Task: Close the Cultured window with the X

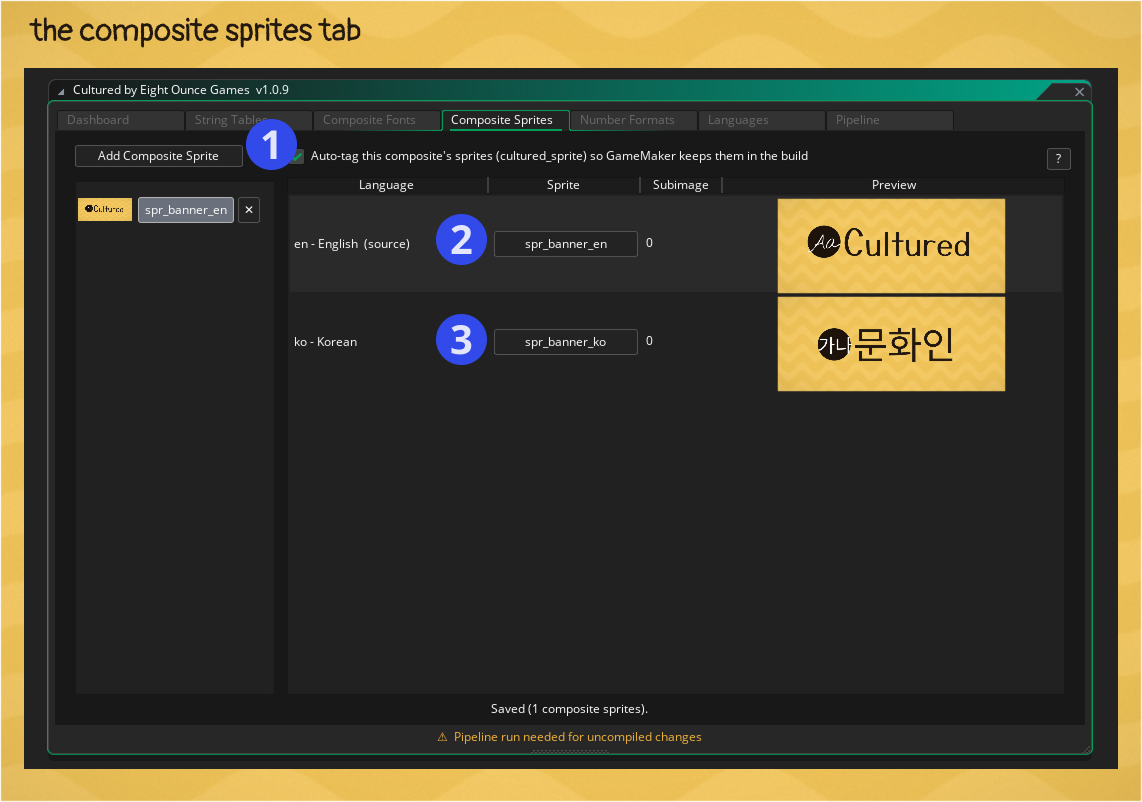Action: pos(1079,92)
